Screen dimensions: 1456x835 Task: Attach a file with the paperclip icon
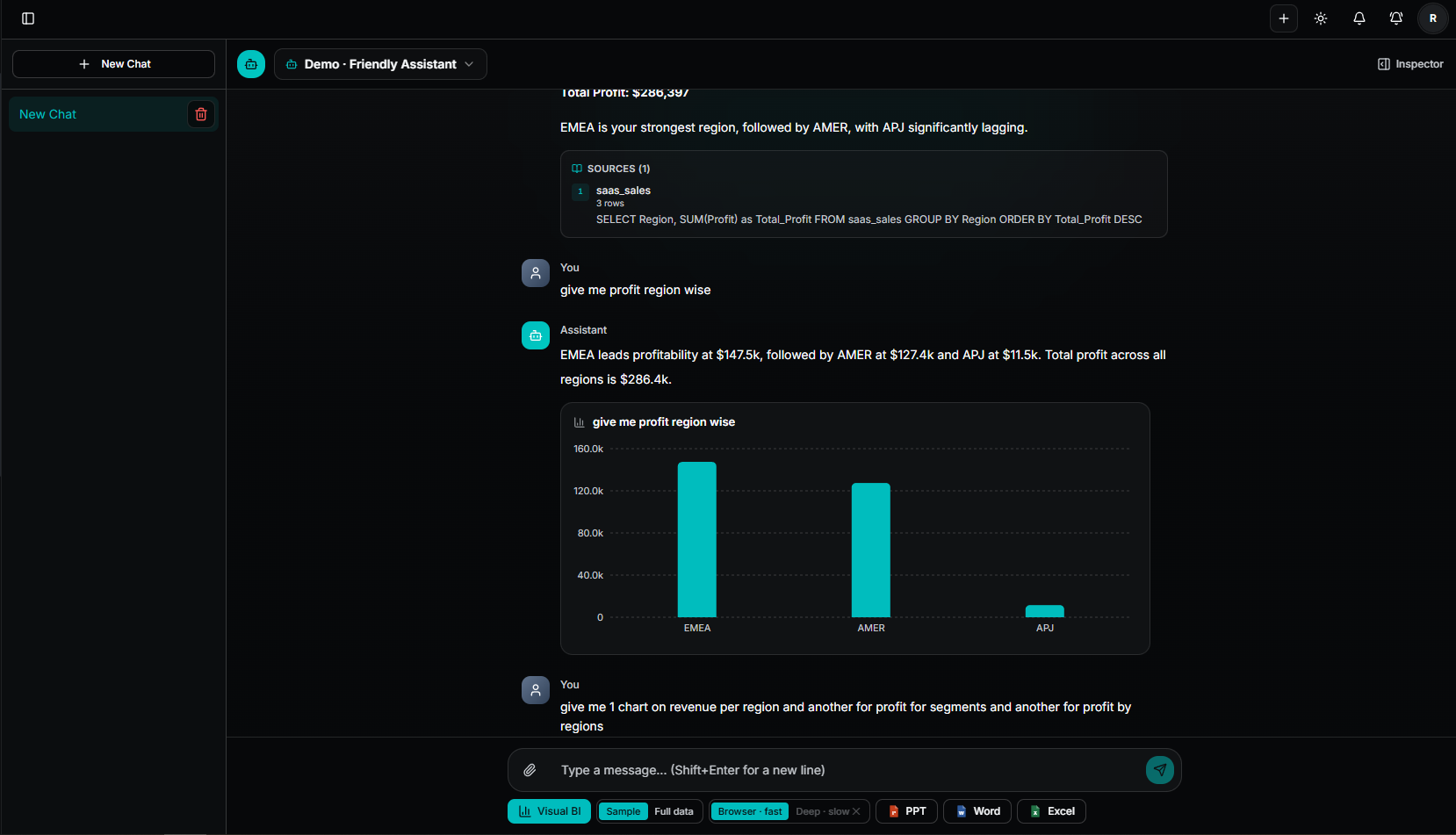[x=530, y=770]
